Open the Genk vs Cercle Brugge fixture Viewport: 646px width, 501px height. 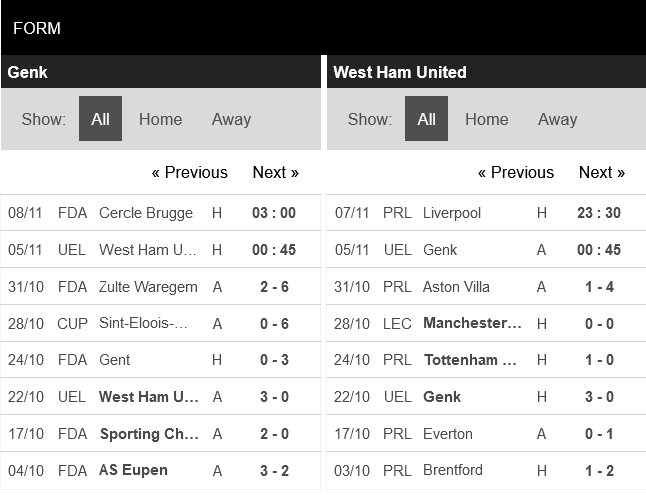coord(145,213)
